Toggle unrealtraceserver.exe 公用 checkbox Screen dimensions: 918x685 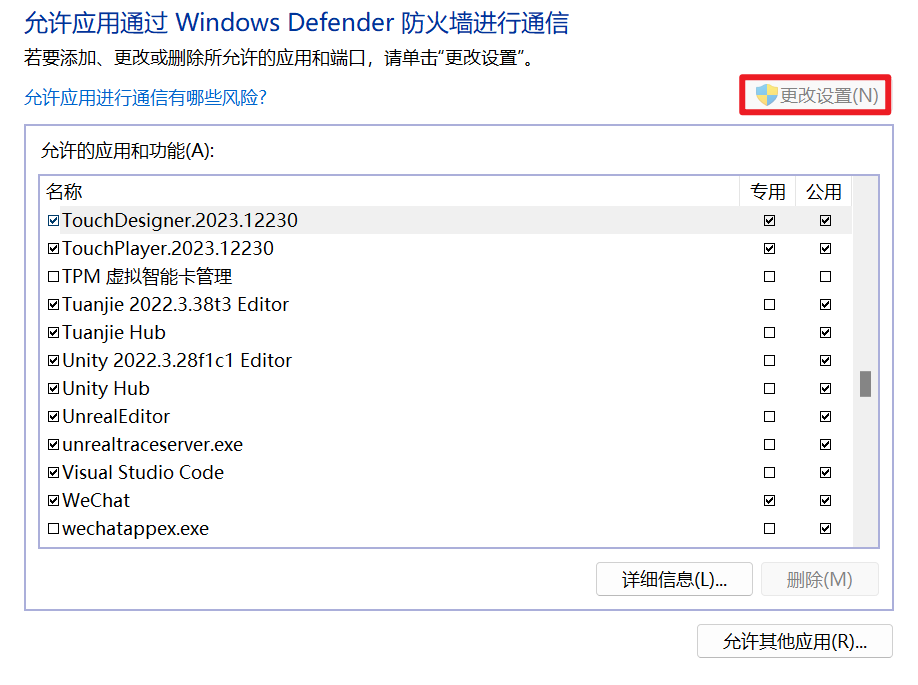pyautogui.click(x=825, y=444)
